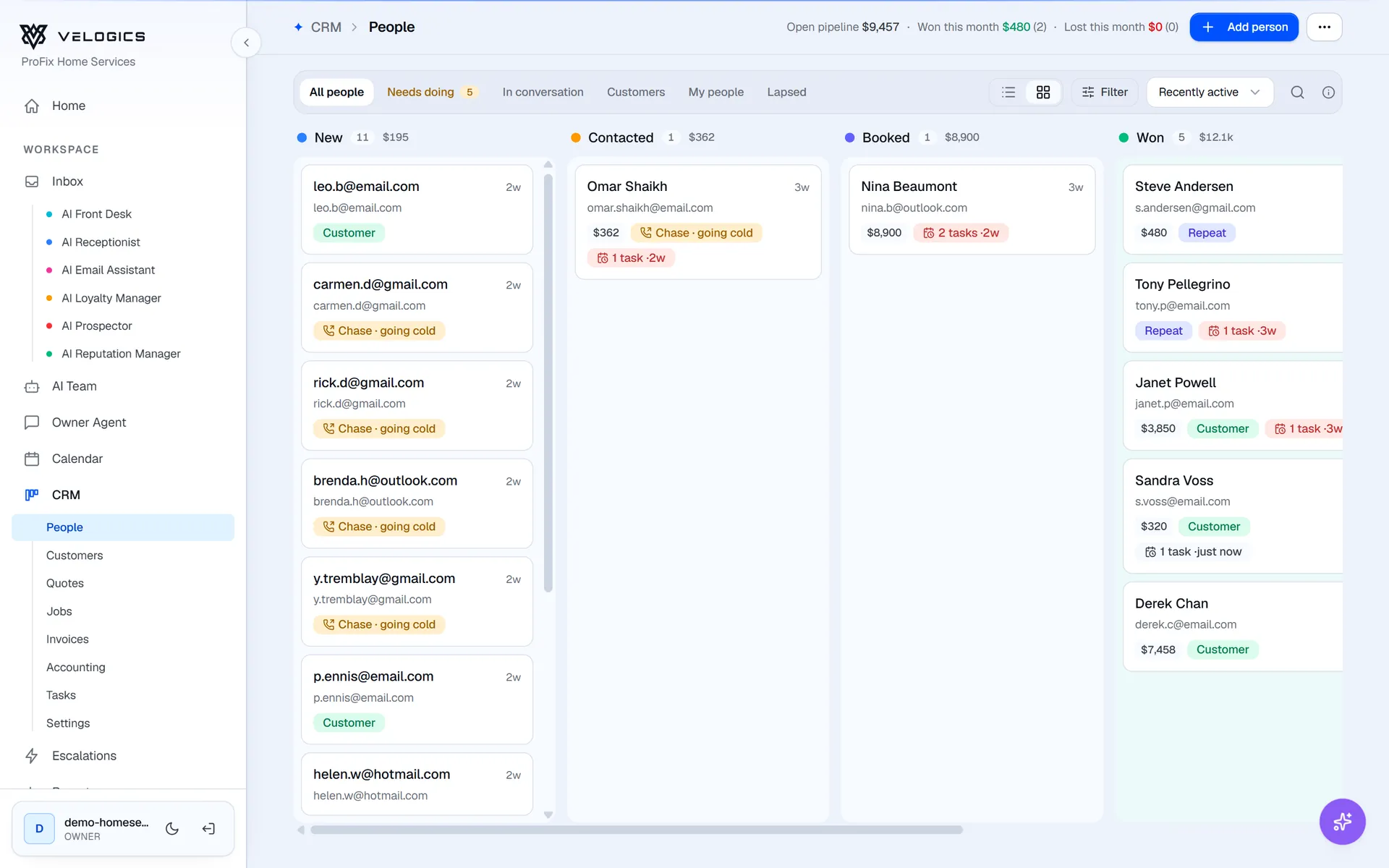The image size is (1389, 868).
Task: Click the Velogics logo
Action: click(x=82, y=35)
